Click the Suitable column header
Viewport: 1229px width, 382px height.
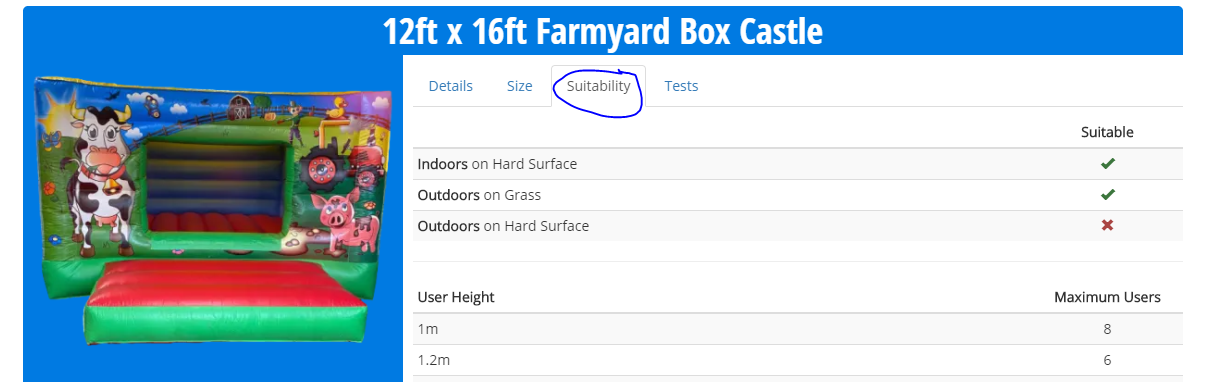pyautogui.click(x=1107, y=132)
